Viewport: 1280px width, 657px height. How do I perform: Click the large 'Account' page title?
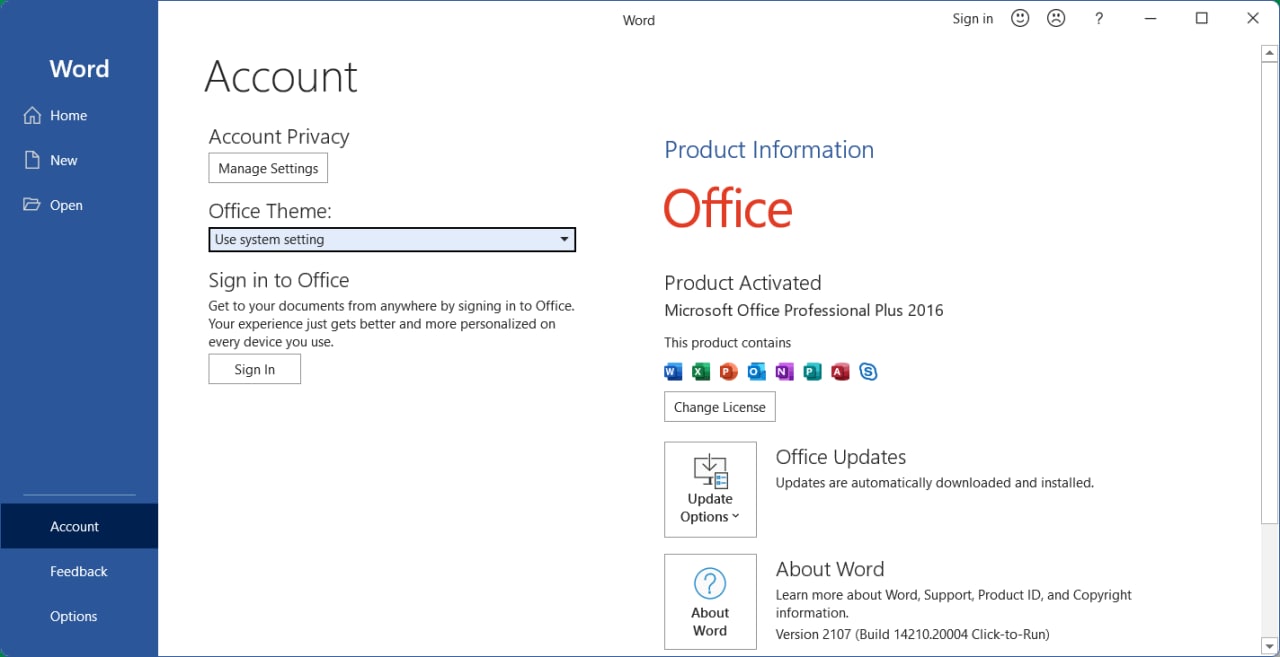tap(281, 77)
